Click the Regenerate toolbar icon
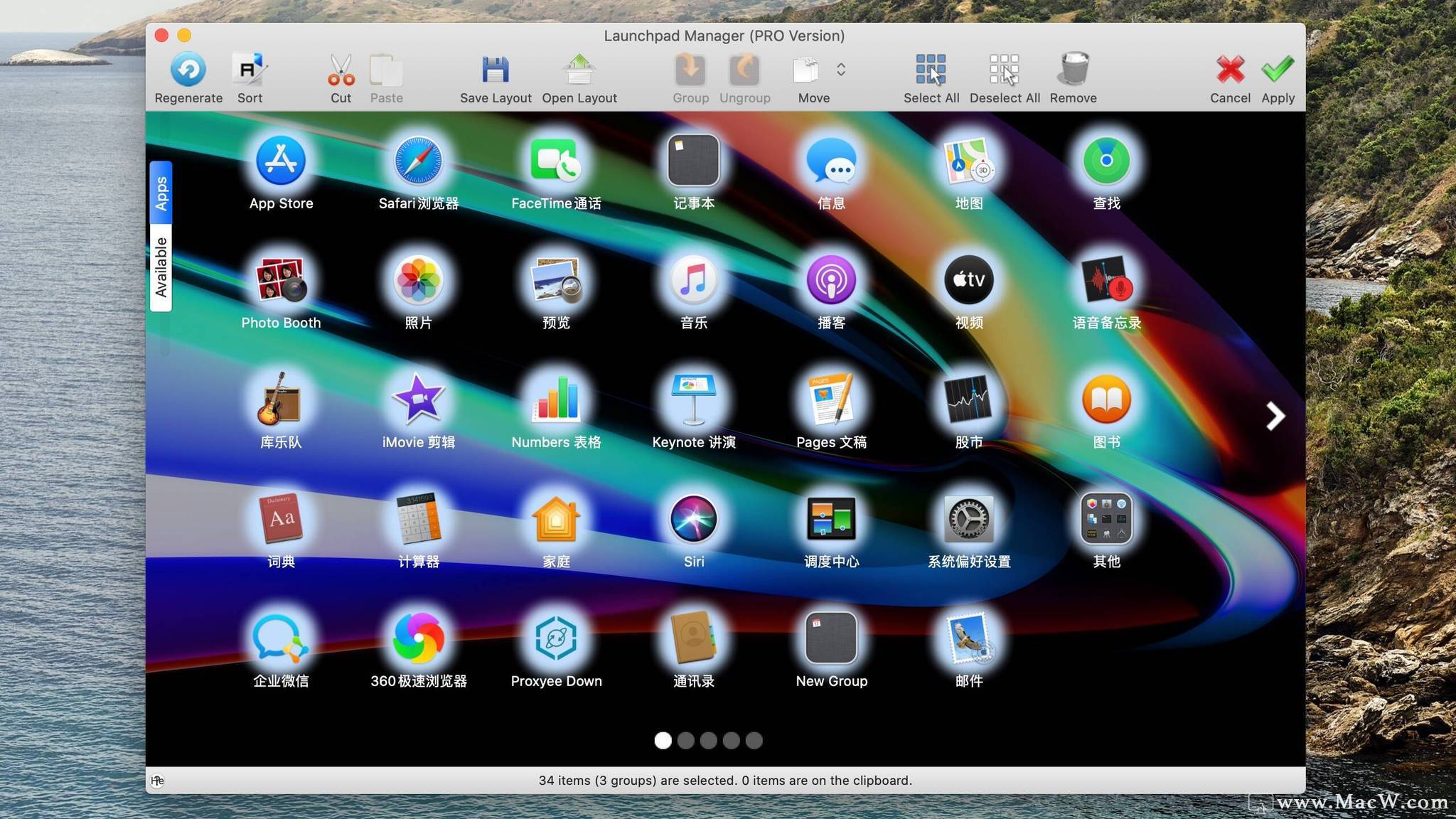Screen dimensions: 1456x819 188,70
